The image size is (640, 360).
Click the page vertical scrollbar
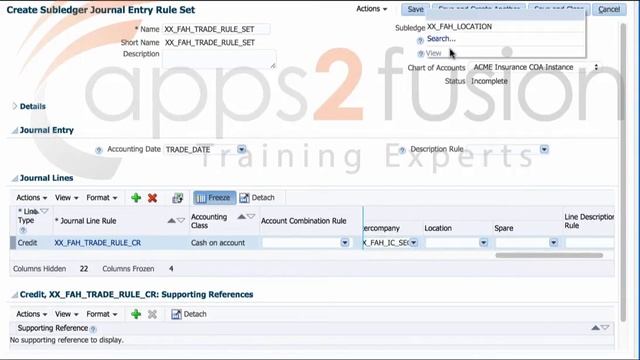click(x=623, y=171)
